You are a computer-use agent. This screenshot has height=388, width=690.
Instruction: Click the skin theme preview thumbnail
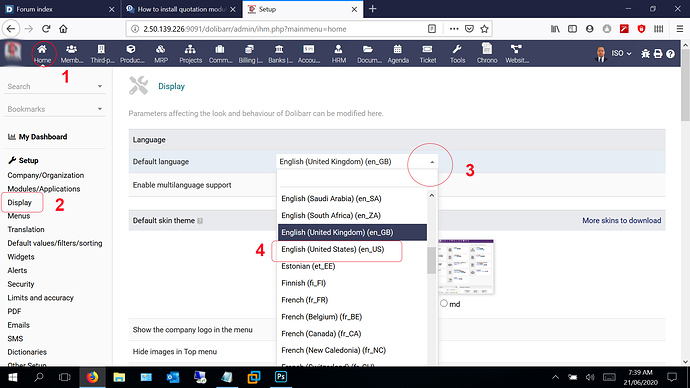[x=466, y=267]
